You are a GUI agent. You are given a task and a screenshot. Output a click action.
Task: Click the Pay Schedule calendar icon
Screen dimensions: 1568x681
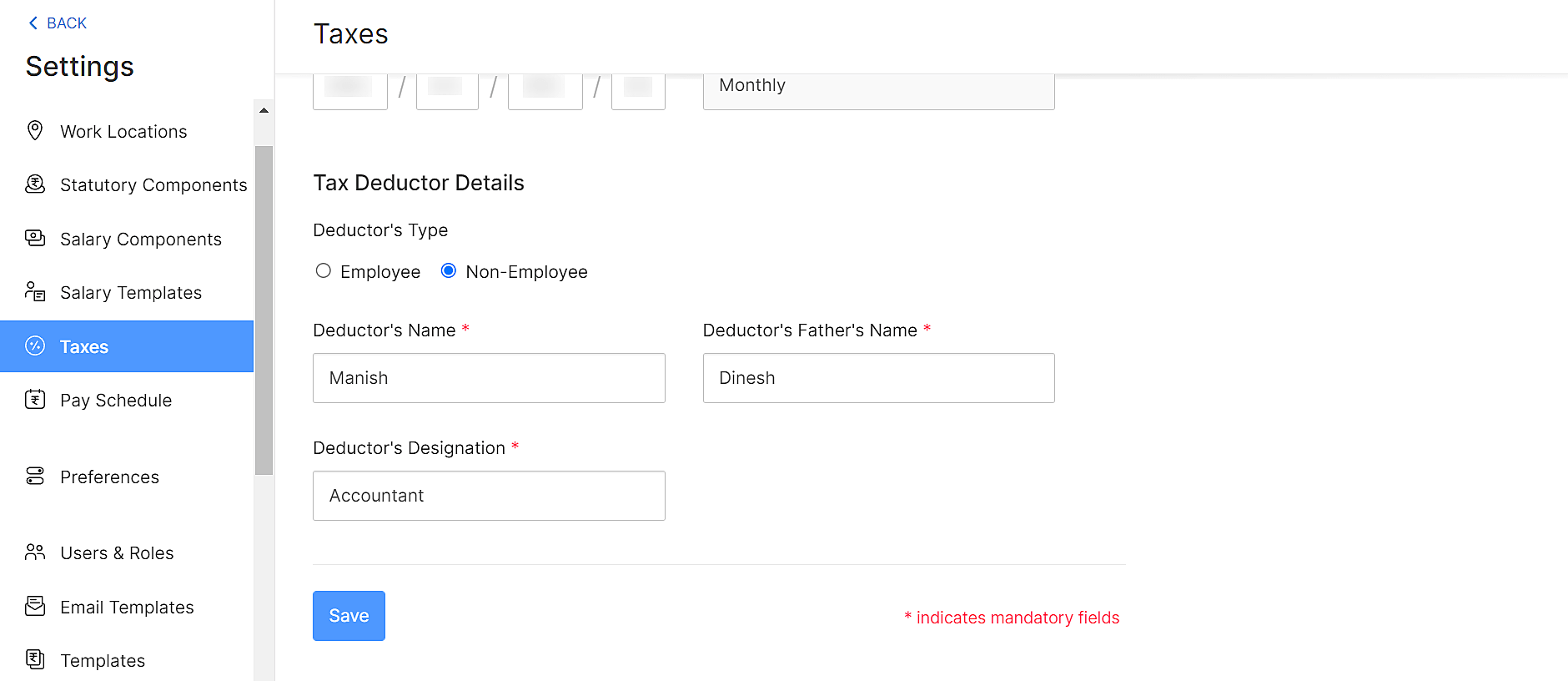coord(35,400)
